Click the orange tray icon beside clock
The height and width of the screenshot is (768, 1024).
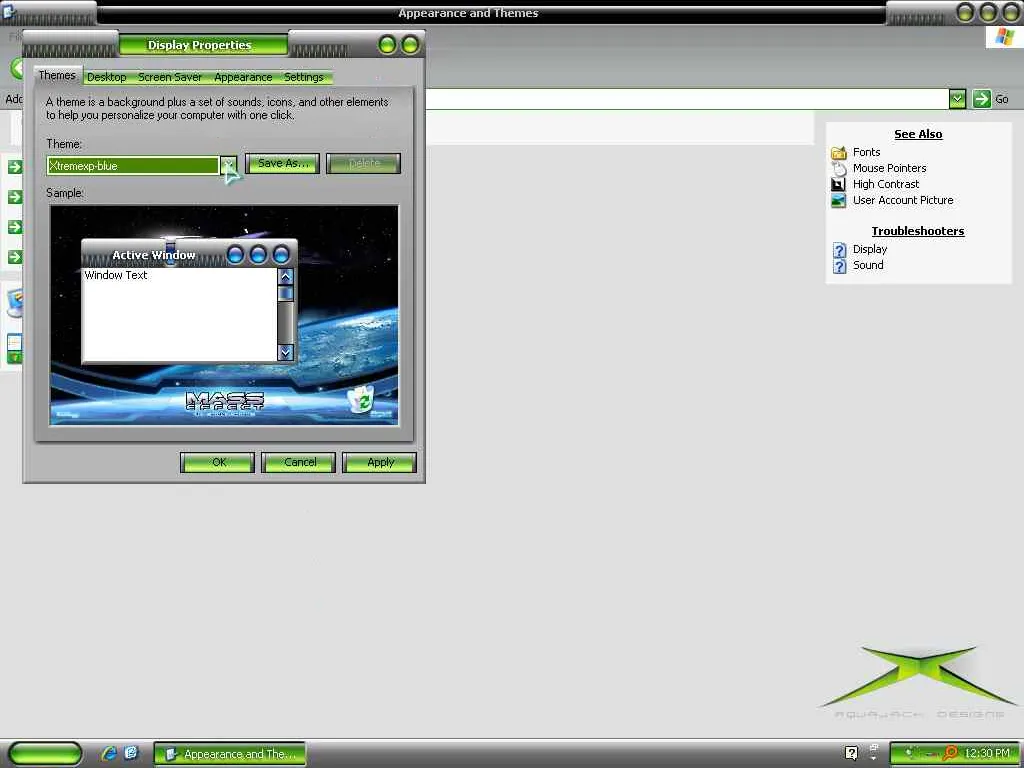pos(950,754)
